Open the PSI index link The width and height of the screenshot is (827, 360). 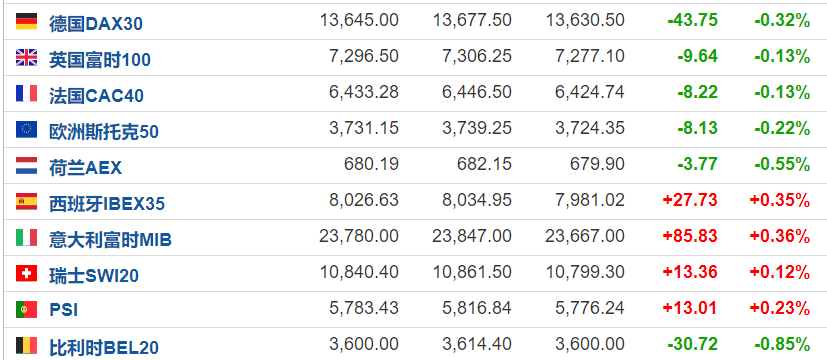pyautogui.click(x=64, y=310)
